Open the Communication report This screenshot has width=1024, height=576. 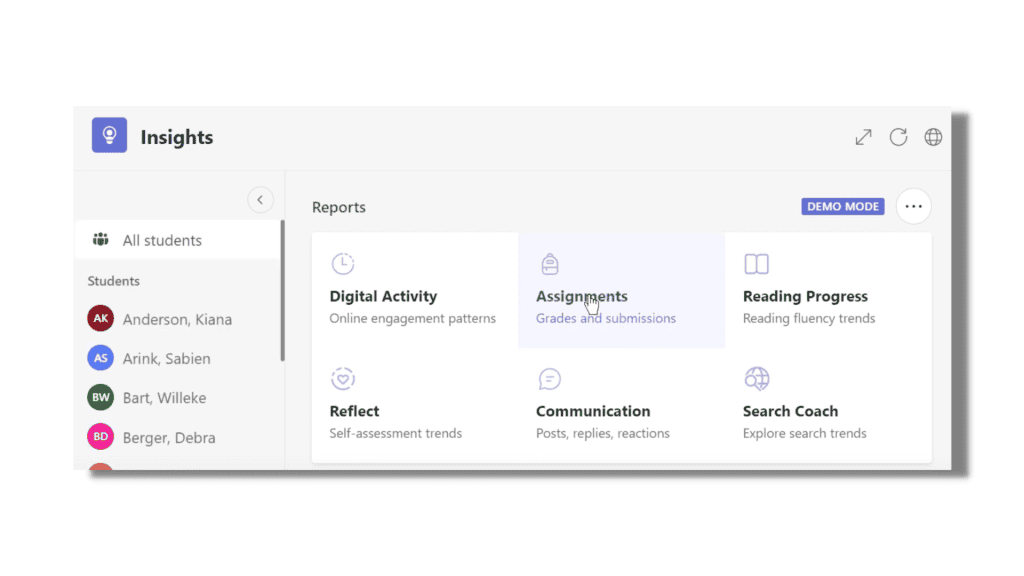[622, 405]
